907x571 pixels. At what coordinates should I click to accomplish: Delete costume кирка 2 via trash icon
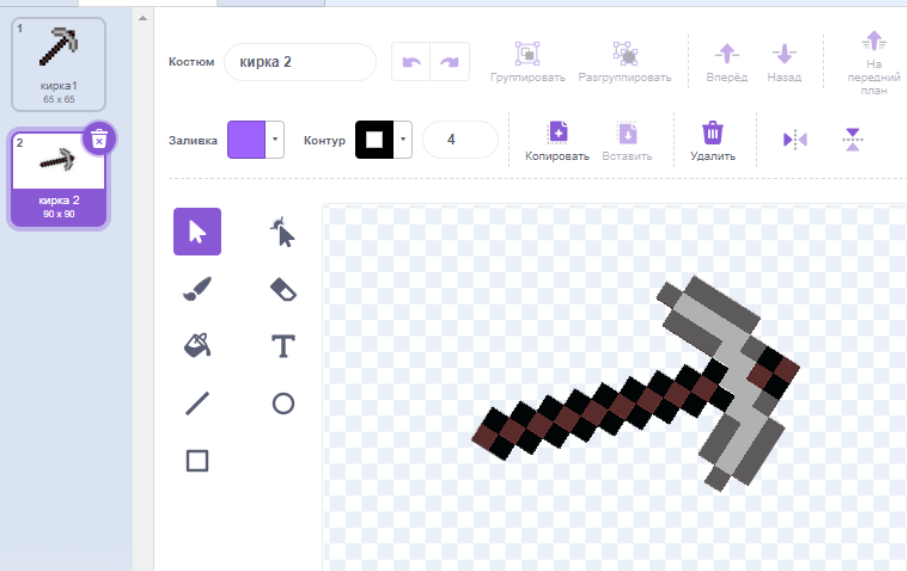click(x=99, y=139)
